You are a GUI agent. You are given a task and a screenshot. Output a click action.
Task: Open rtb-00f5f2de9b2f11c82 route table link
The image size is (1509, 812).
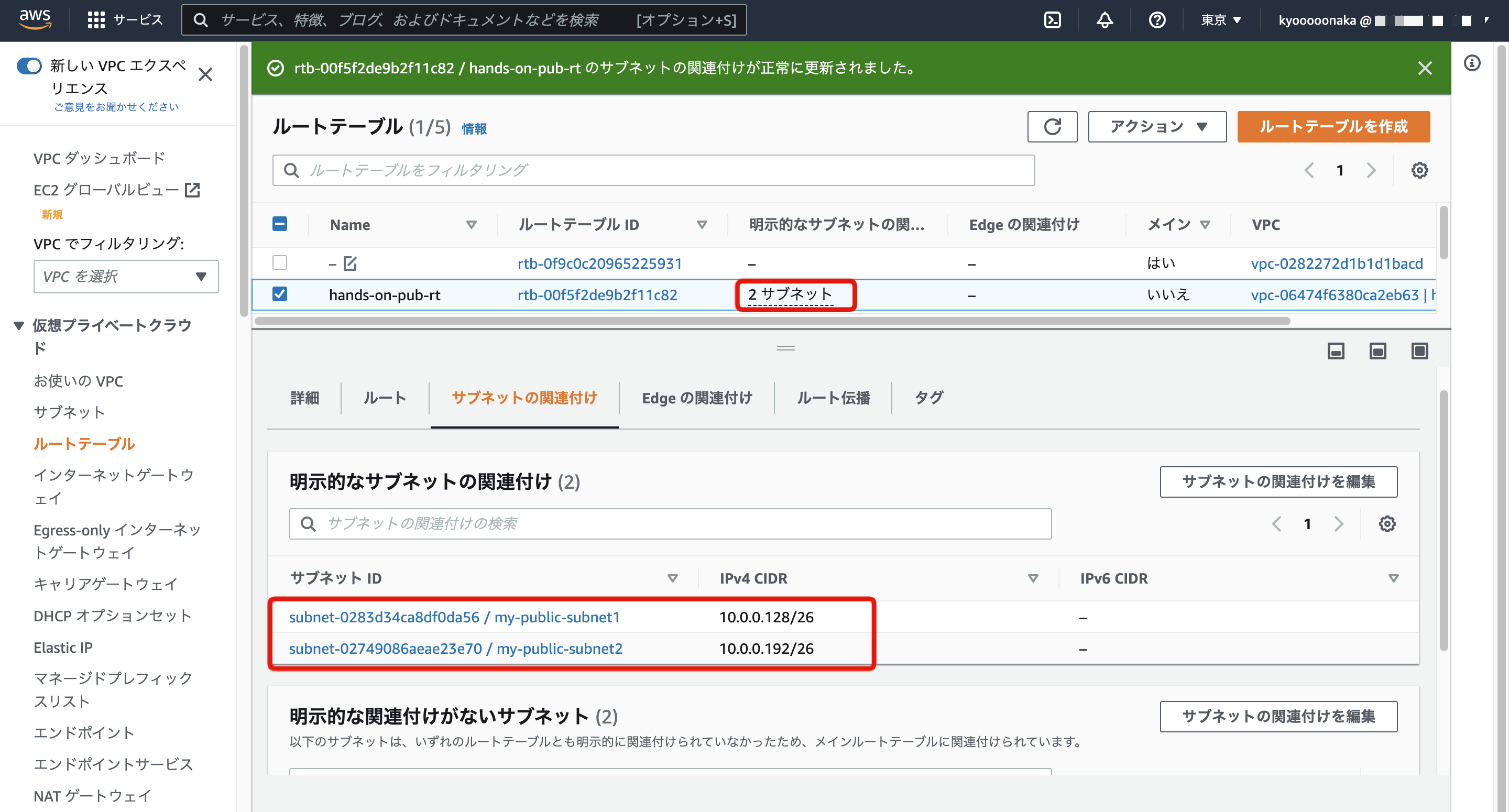[597, 295]
